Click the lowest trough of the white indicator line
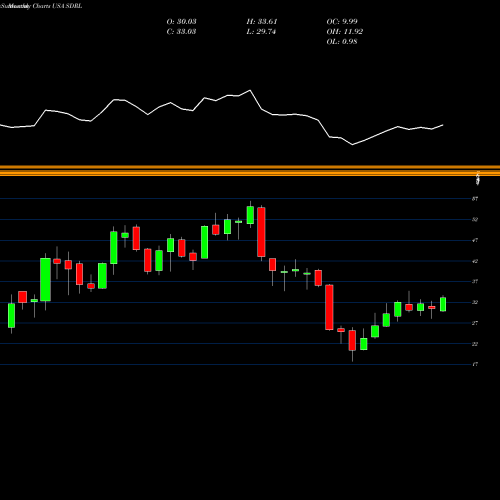 [353, 145]
